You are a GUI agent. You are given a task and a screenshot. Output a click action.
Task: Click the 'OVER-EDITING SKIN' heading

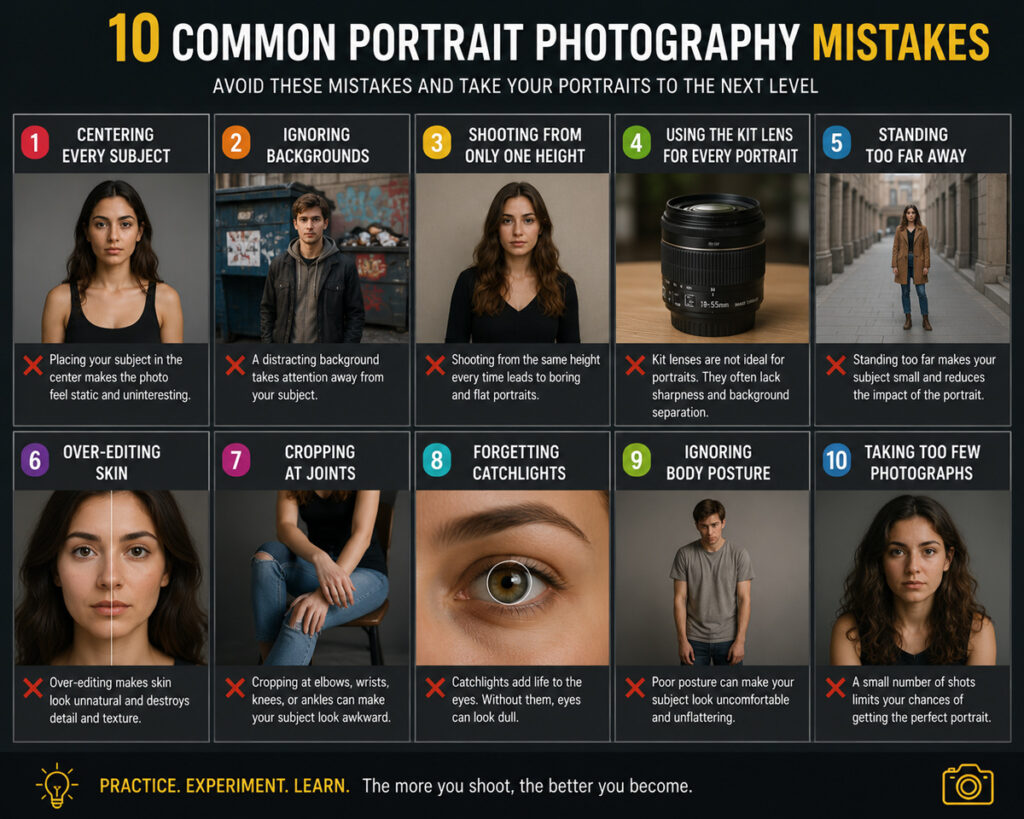[112, 462]
